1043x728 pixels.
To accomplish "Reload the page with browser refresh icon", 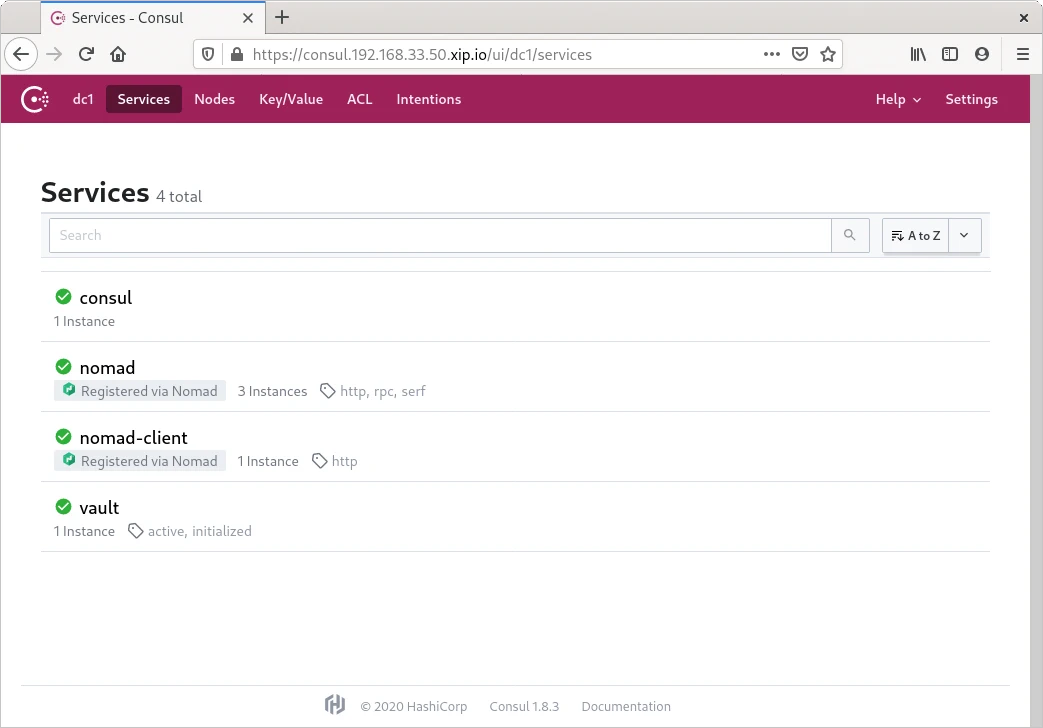I will (87, 55).
